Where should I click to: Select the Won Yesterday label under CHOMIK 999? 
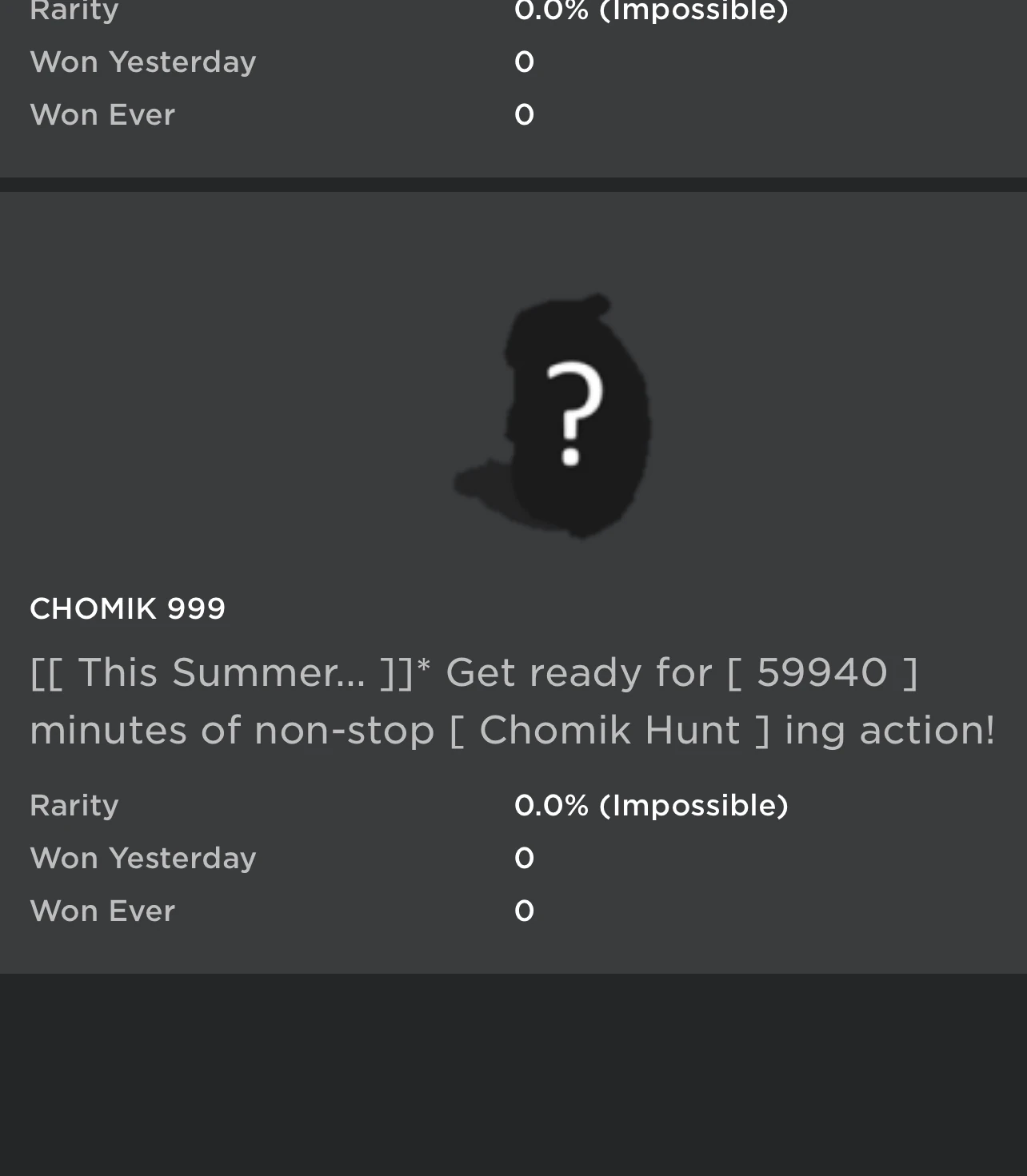(142, 858)
